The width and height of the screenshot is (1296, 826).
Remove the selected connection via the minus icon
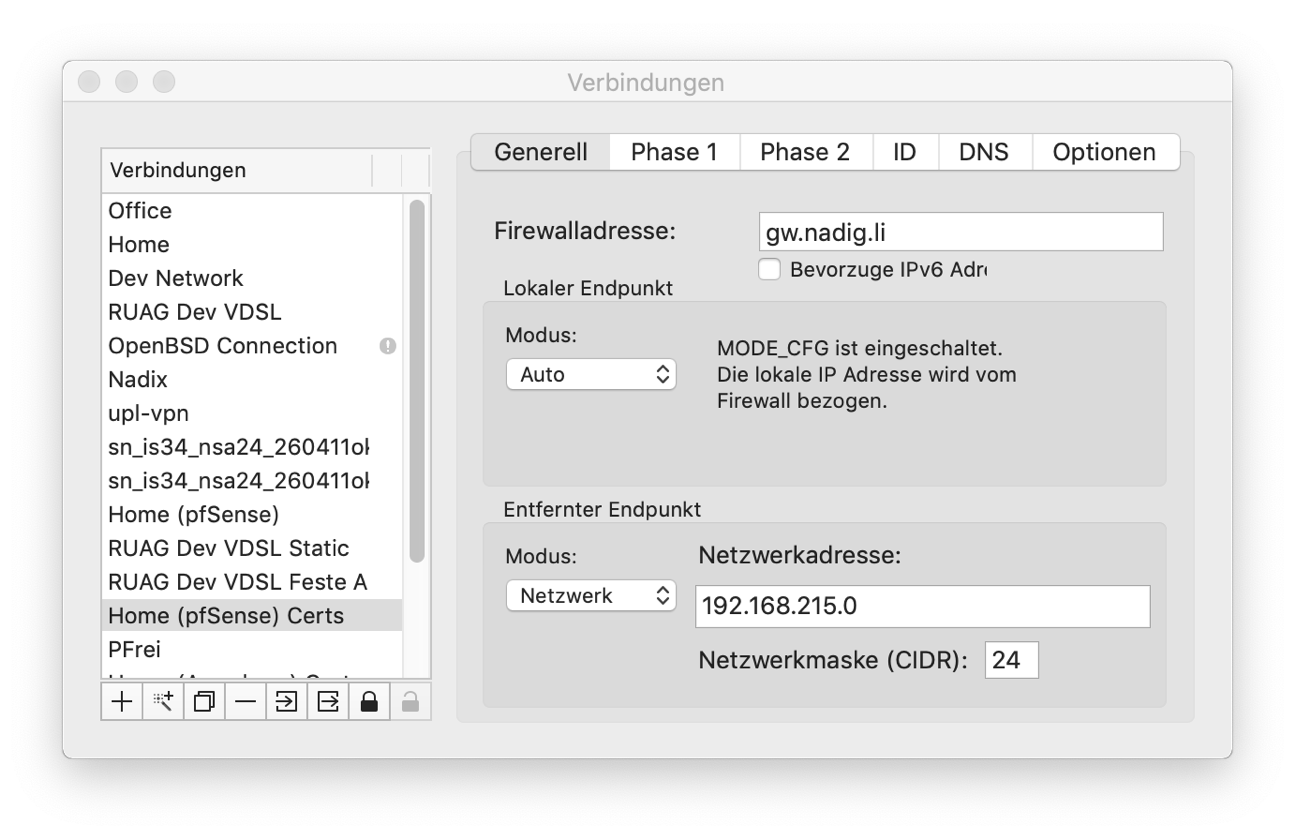[x=245, y=702]
